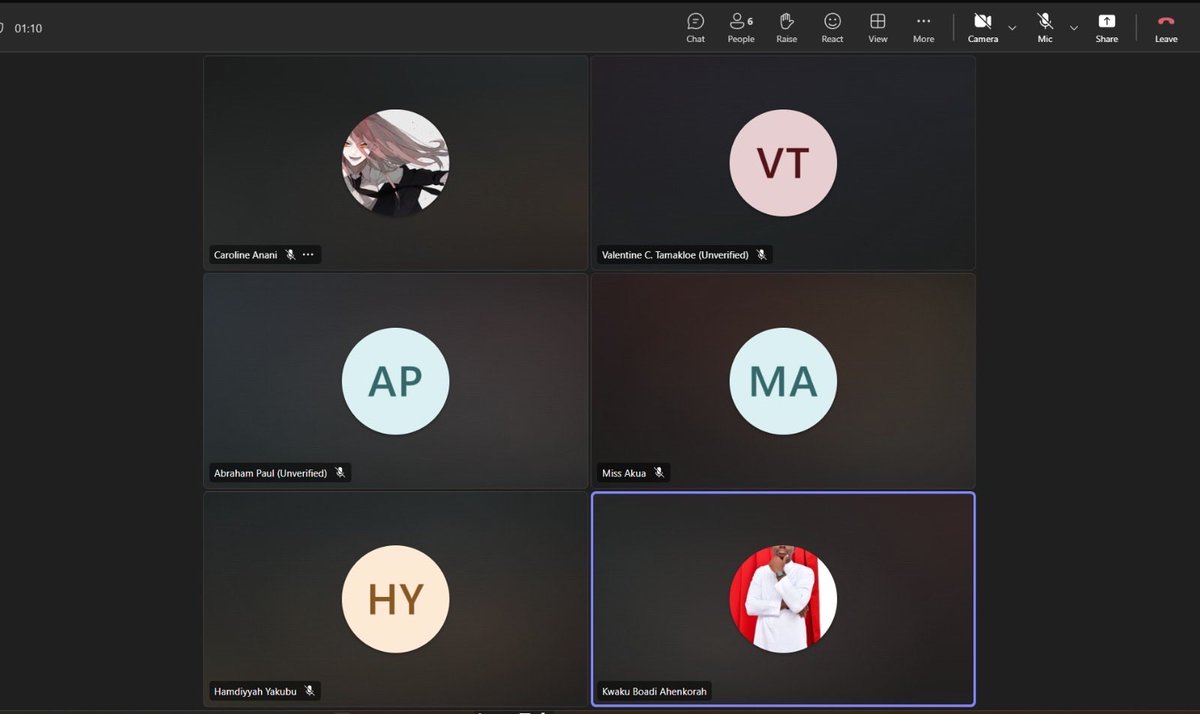Click Valentine C. Tamakloe's muted mic icon
This screenshot has width=1200, height=714.
pyautogui.click(x=761, y=255)
